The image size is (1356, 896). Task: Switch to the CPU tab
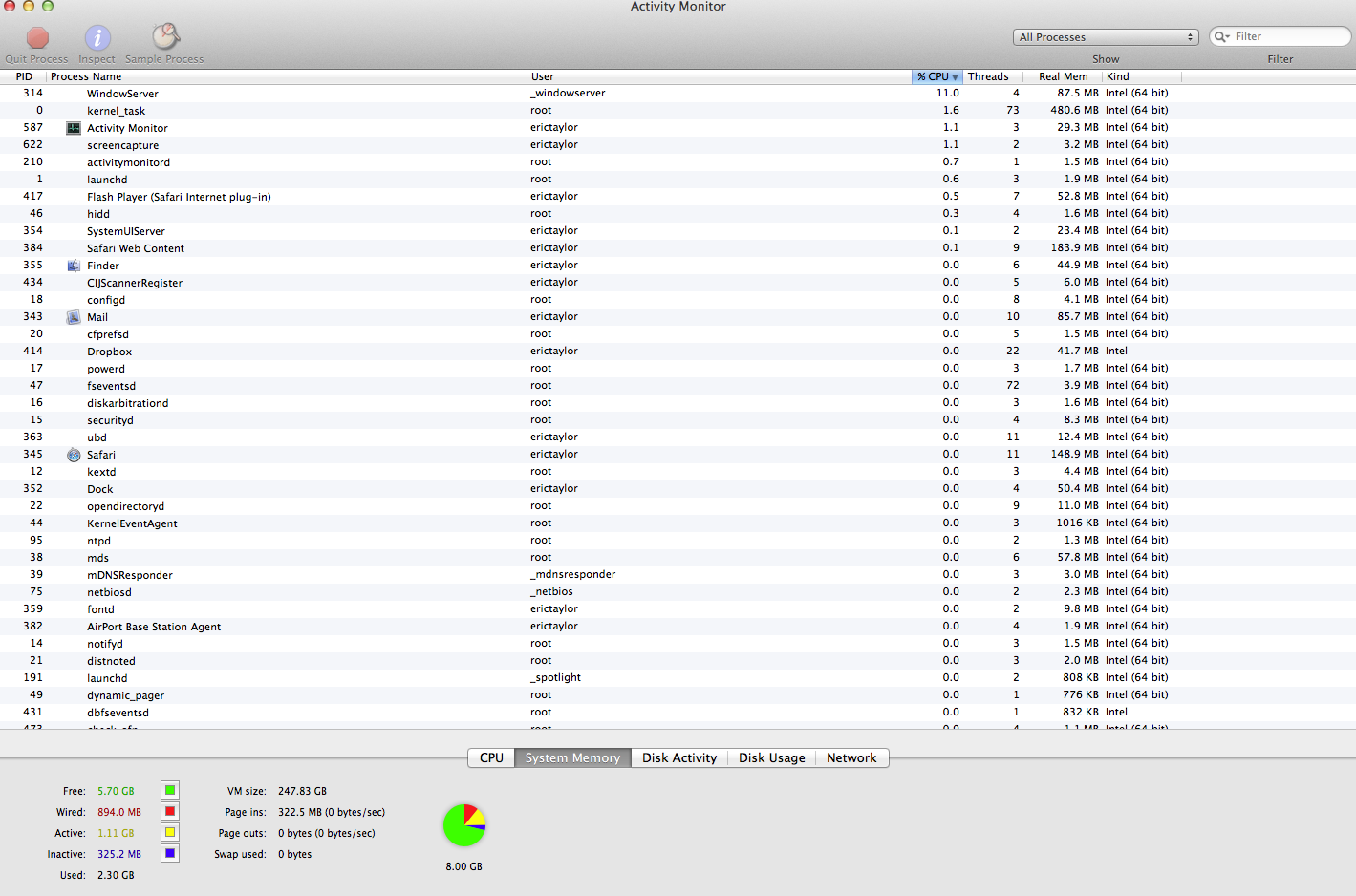pyautogui.click(x=491, y=757)
